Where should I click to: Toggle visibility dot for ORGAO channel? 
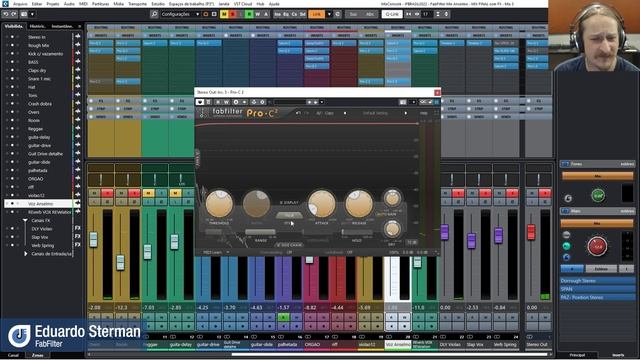pos(12,178)
